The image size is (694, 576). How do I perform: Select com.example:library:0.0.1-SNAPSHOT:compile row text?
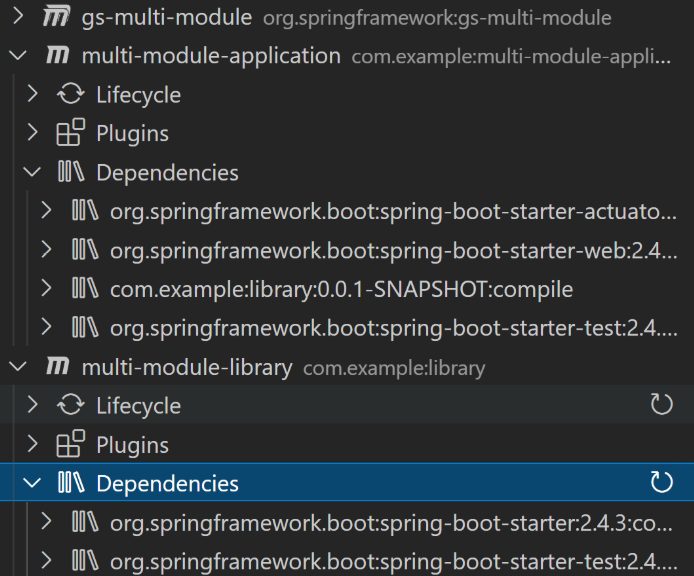point(342,290)
